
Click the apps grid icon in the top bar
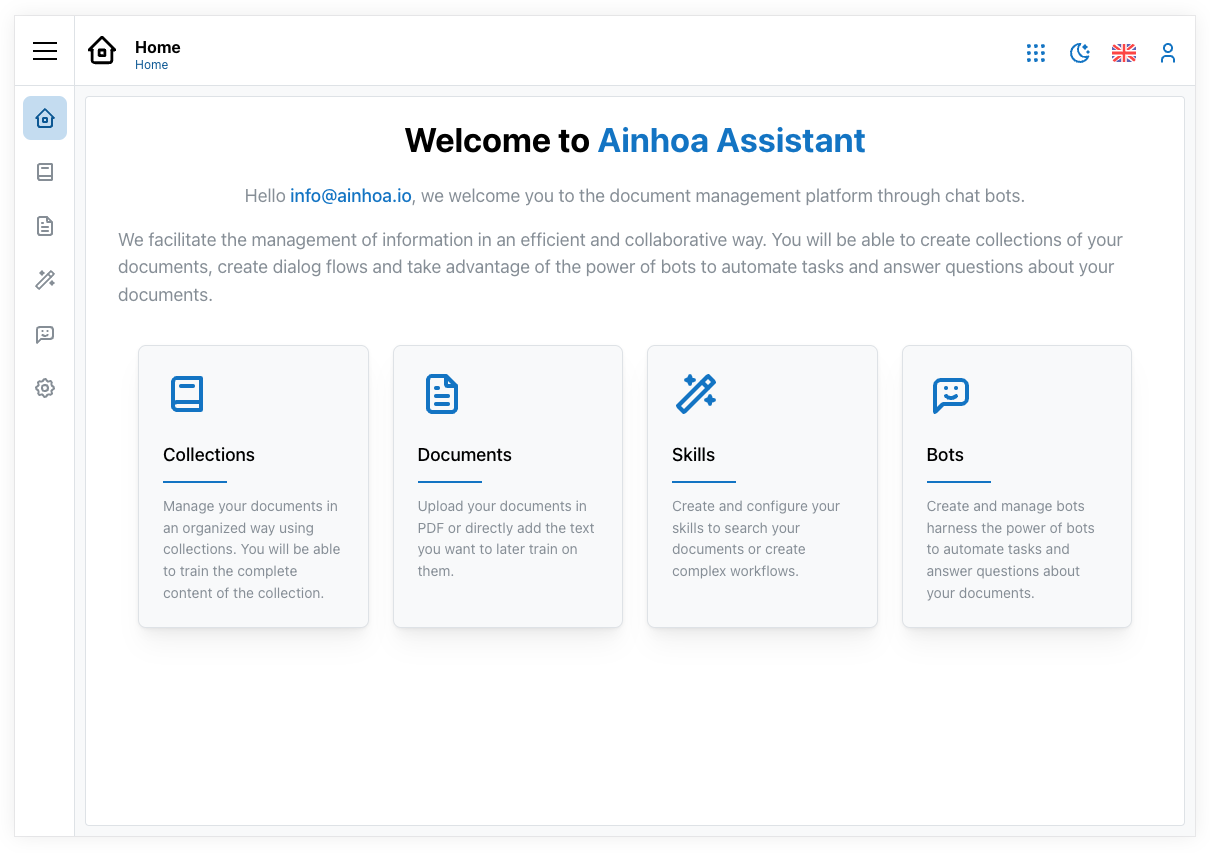[x=1036, y=53]
